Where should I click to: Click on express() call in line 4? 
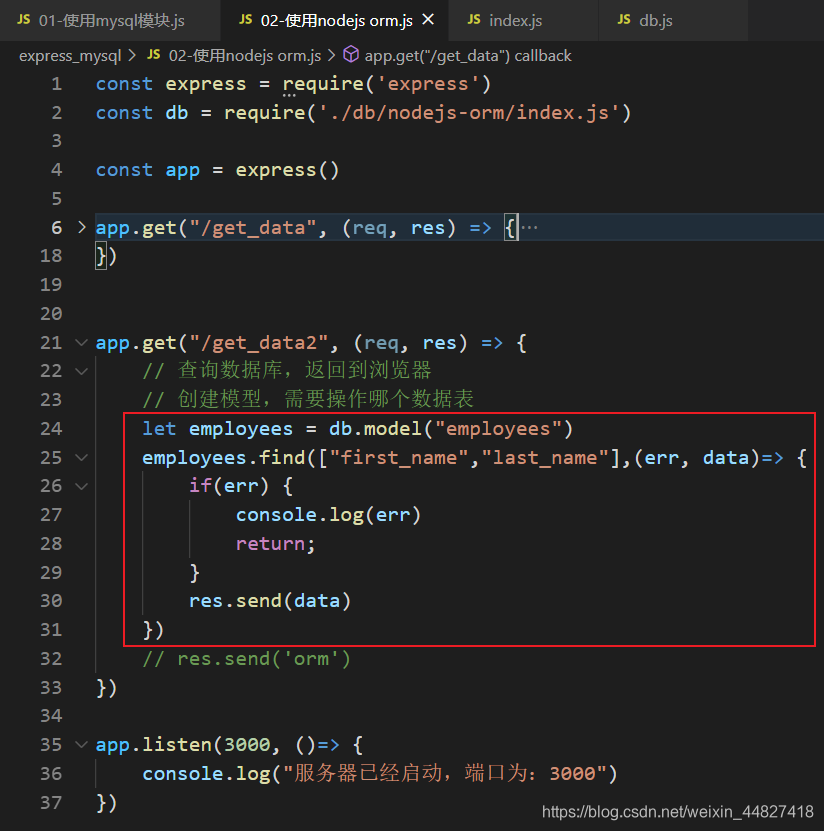tap(287, 170)
